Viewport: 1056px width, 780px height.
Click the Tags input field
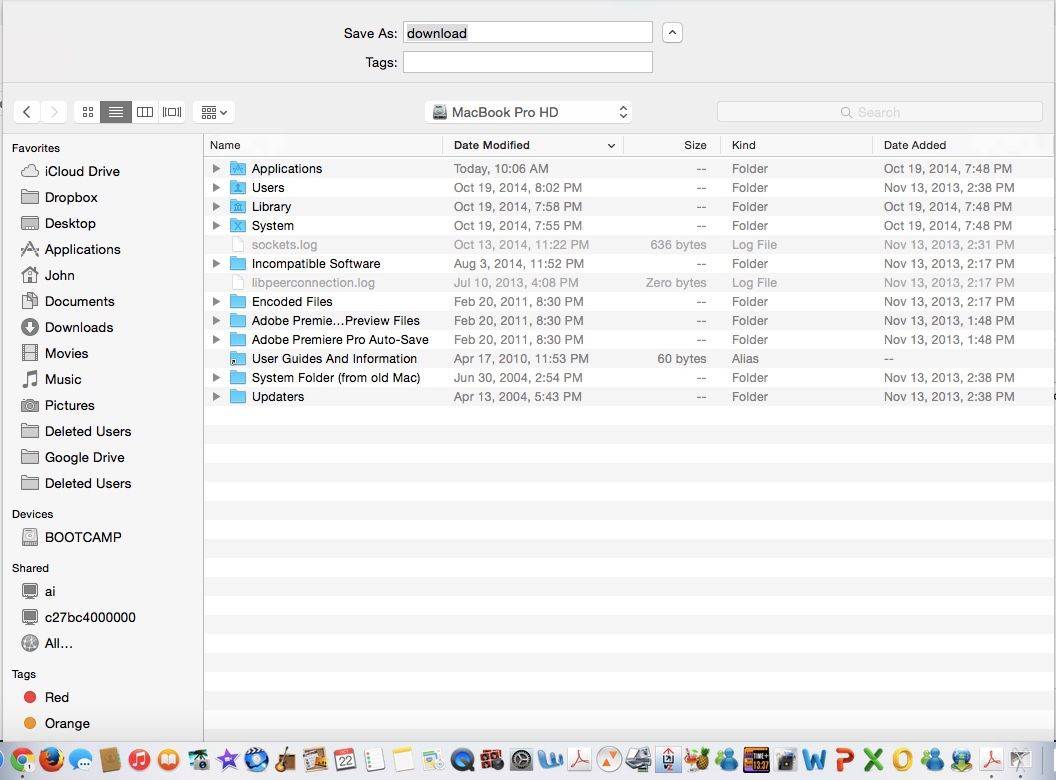click(x=527, y=62)
